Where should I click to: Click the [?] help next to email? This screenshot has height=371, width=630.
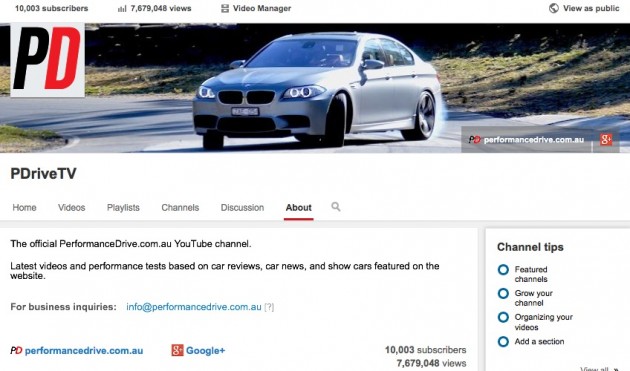[269, 307]
